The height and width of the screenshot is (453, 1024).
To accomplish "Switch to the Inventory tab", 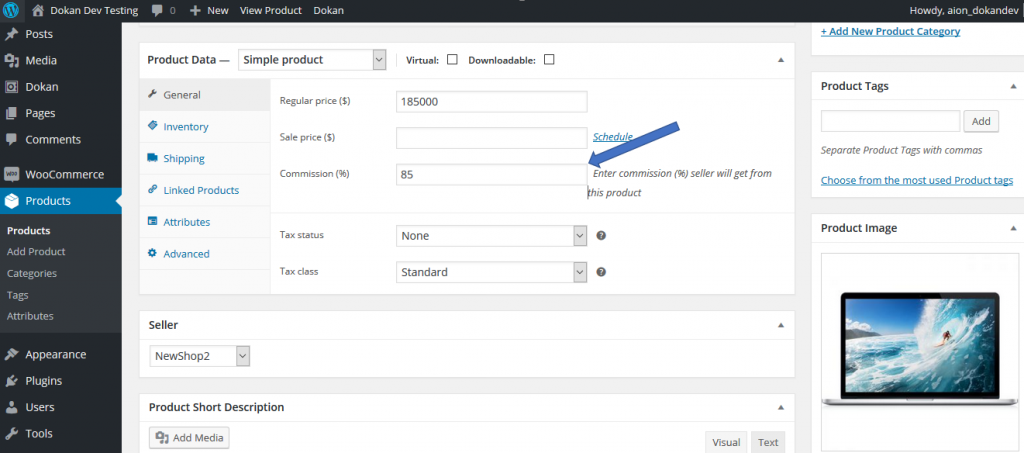I will pos(204,127).
